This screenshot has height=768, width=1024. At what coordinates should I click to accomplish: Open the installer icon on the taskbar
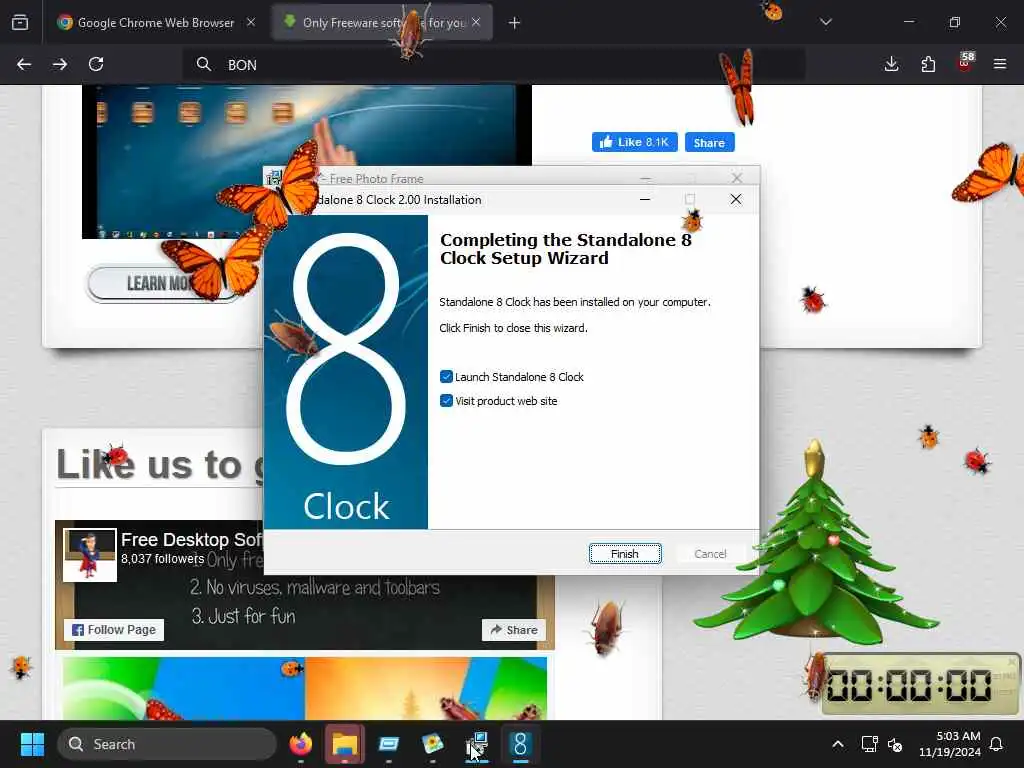477,744
